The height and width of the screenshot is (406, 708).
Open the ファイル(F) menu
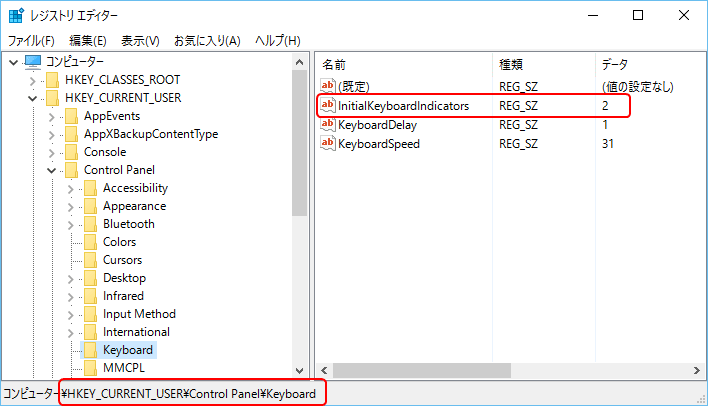31,41
